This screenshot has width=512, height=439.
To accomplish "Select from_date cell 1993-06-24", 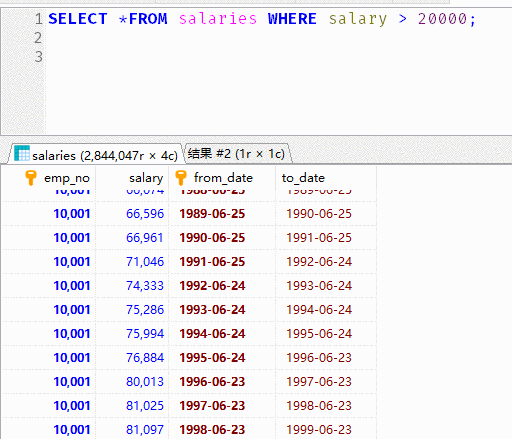I will point(222,310).
